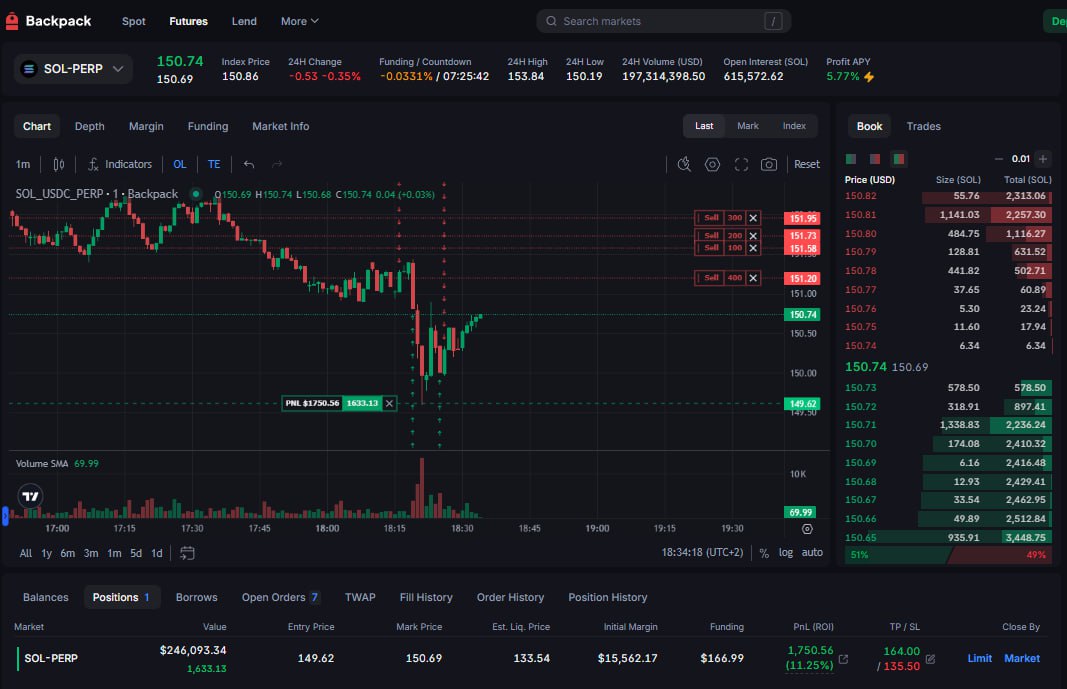Switch chart price to Last
Screen dimensions: 1067x689
[x=704, y=126]
